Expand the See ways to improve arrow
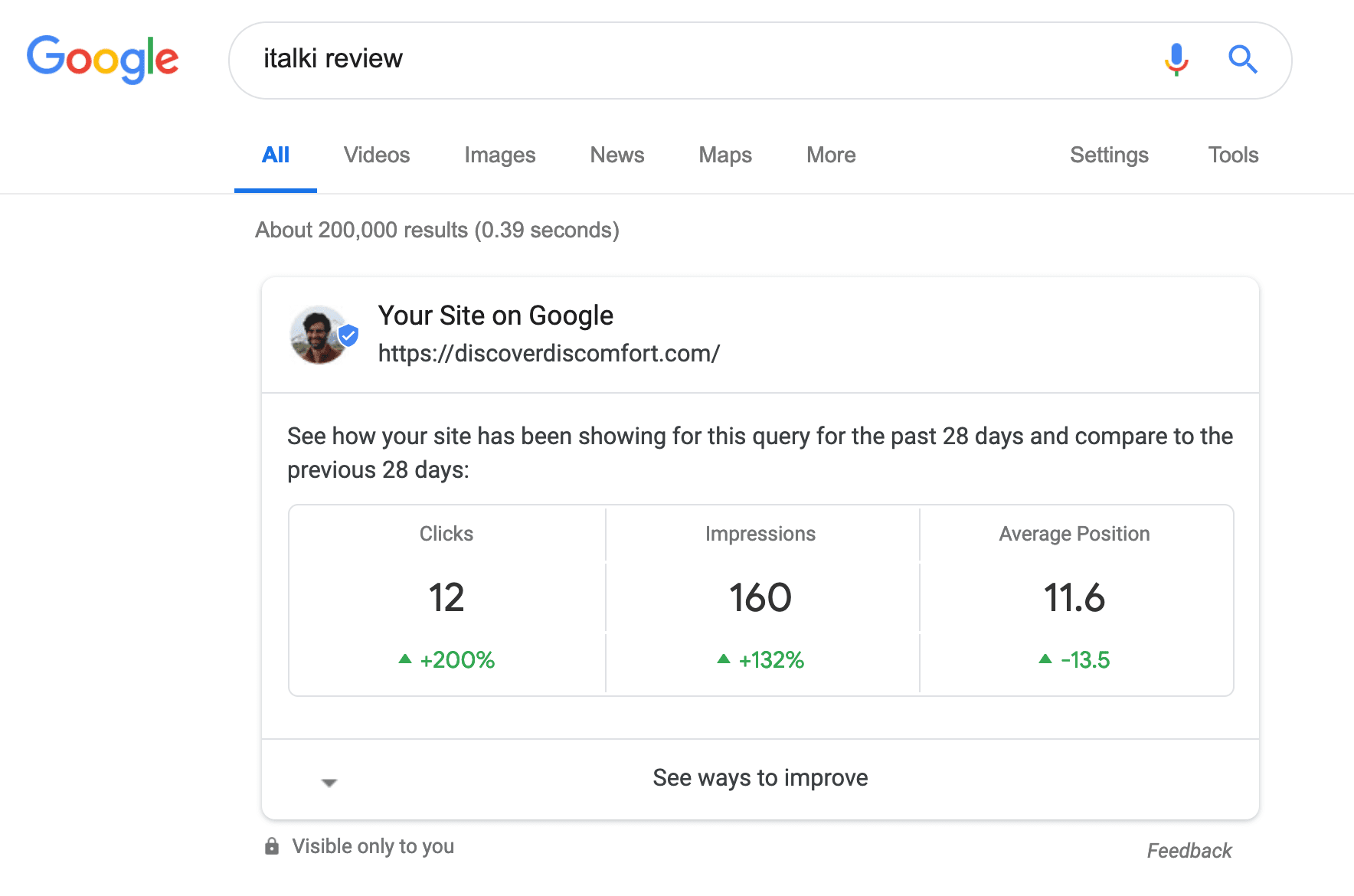 (329, 783)
